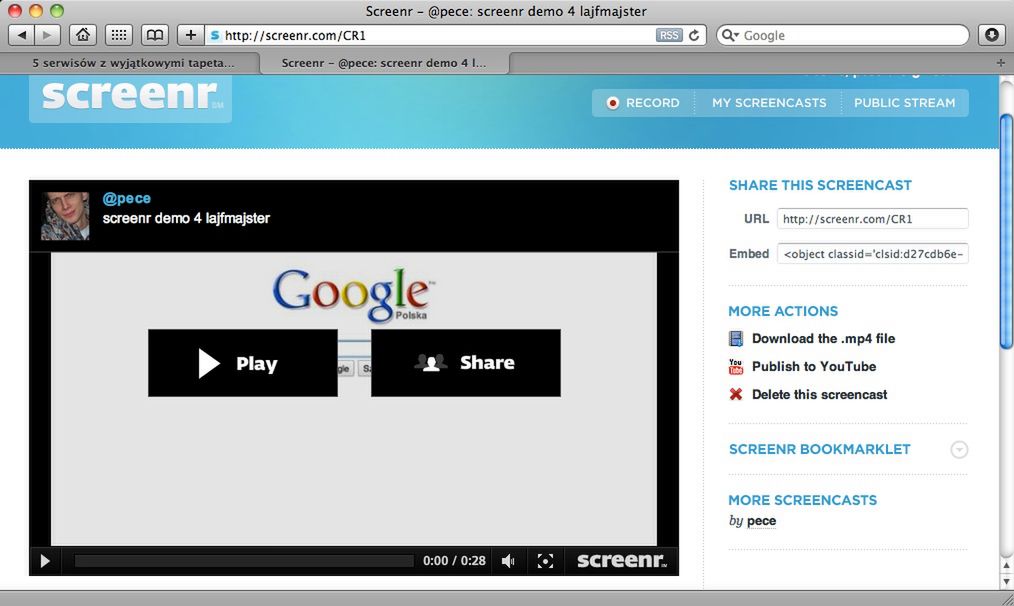Open Google search magnifier dropdown
Viewport: 1014px width, 606px height.
click(730, 35)
